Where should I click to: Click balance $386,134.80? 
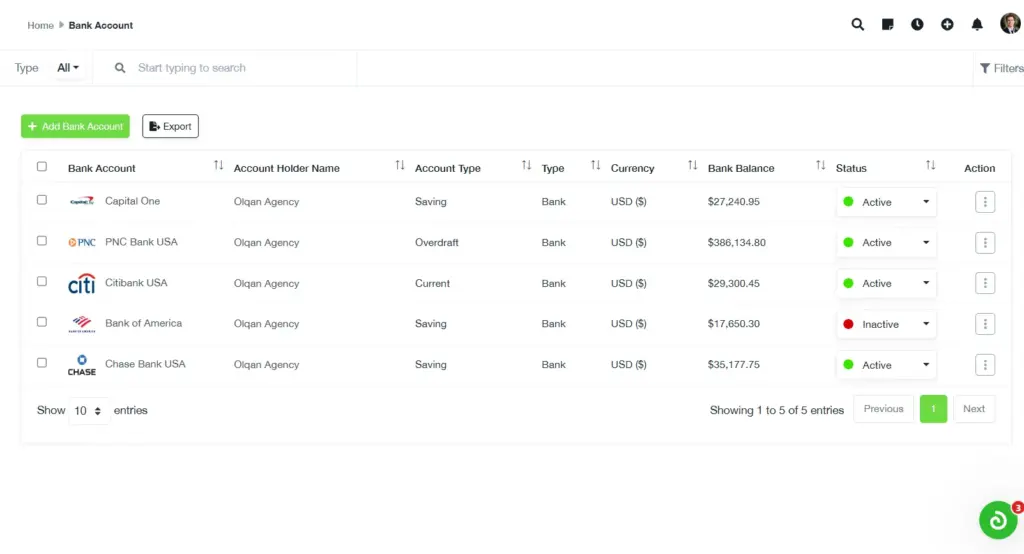(737, 242)
